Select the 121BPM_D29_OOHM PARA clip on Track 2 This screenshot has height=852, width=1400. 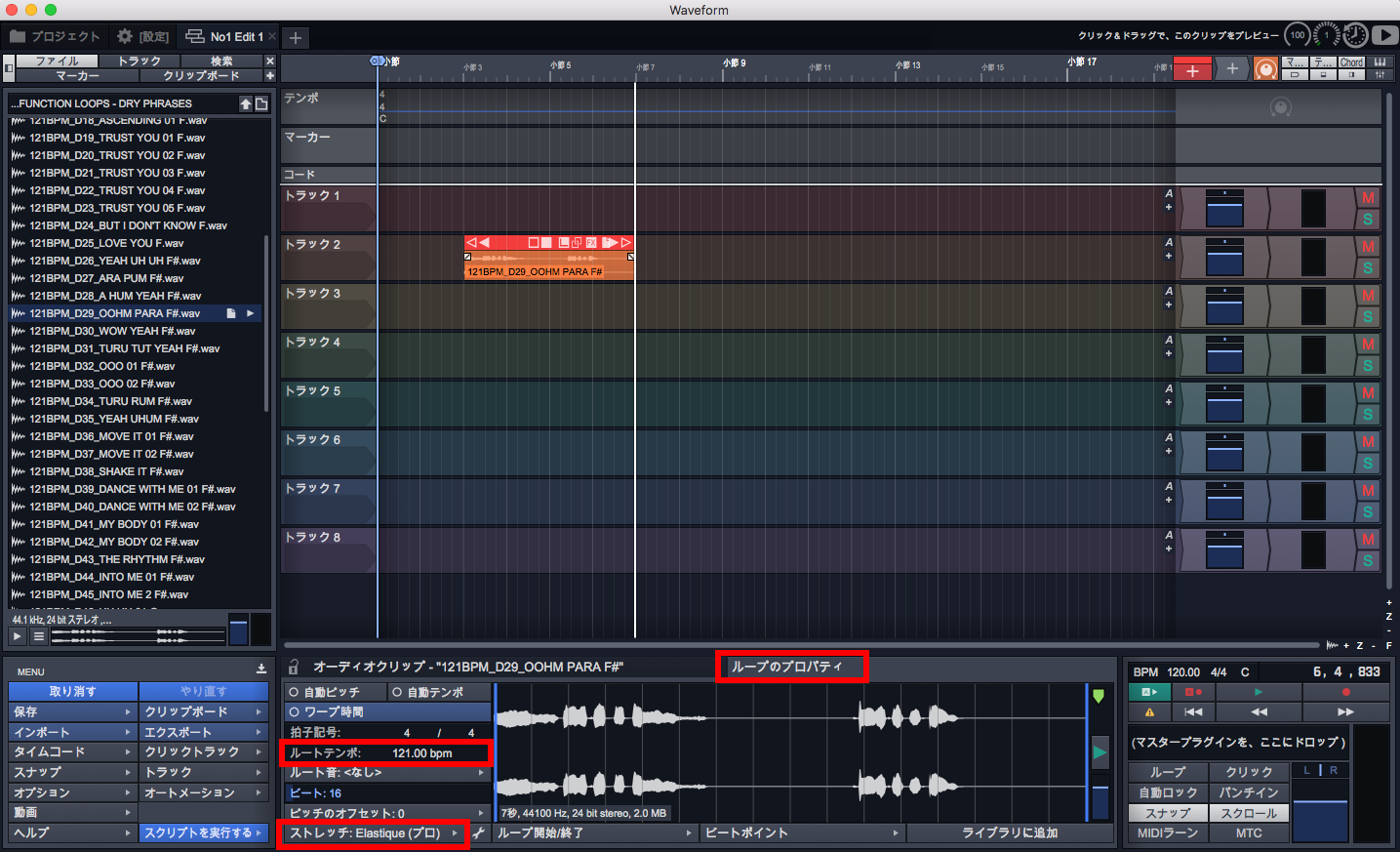[548, 259]
